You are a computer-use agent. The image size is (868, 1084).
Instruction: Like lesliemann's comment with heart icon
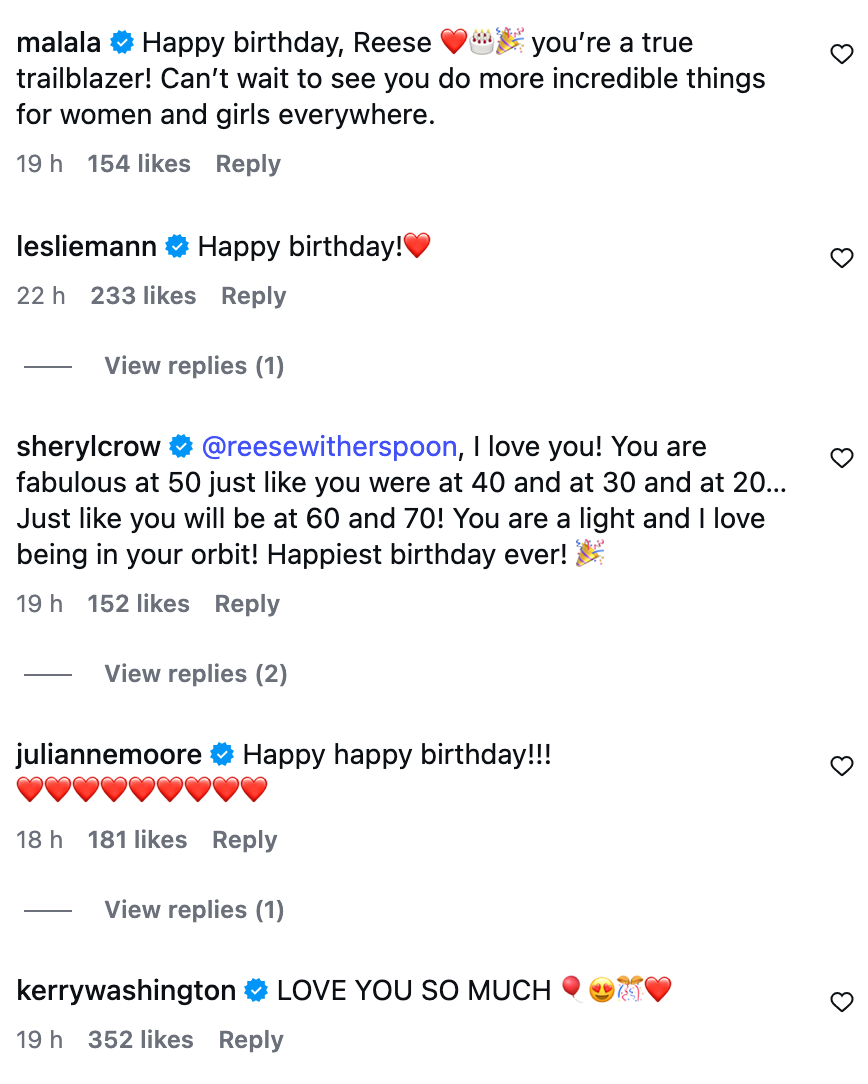[842, 258]
